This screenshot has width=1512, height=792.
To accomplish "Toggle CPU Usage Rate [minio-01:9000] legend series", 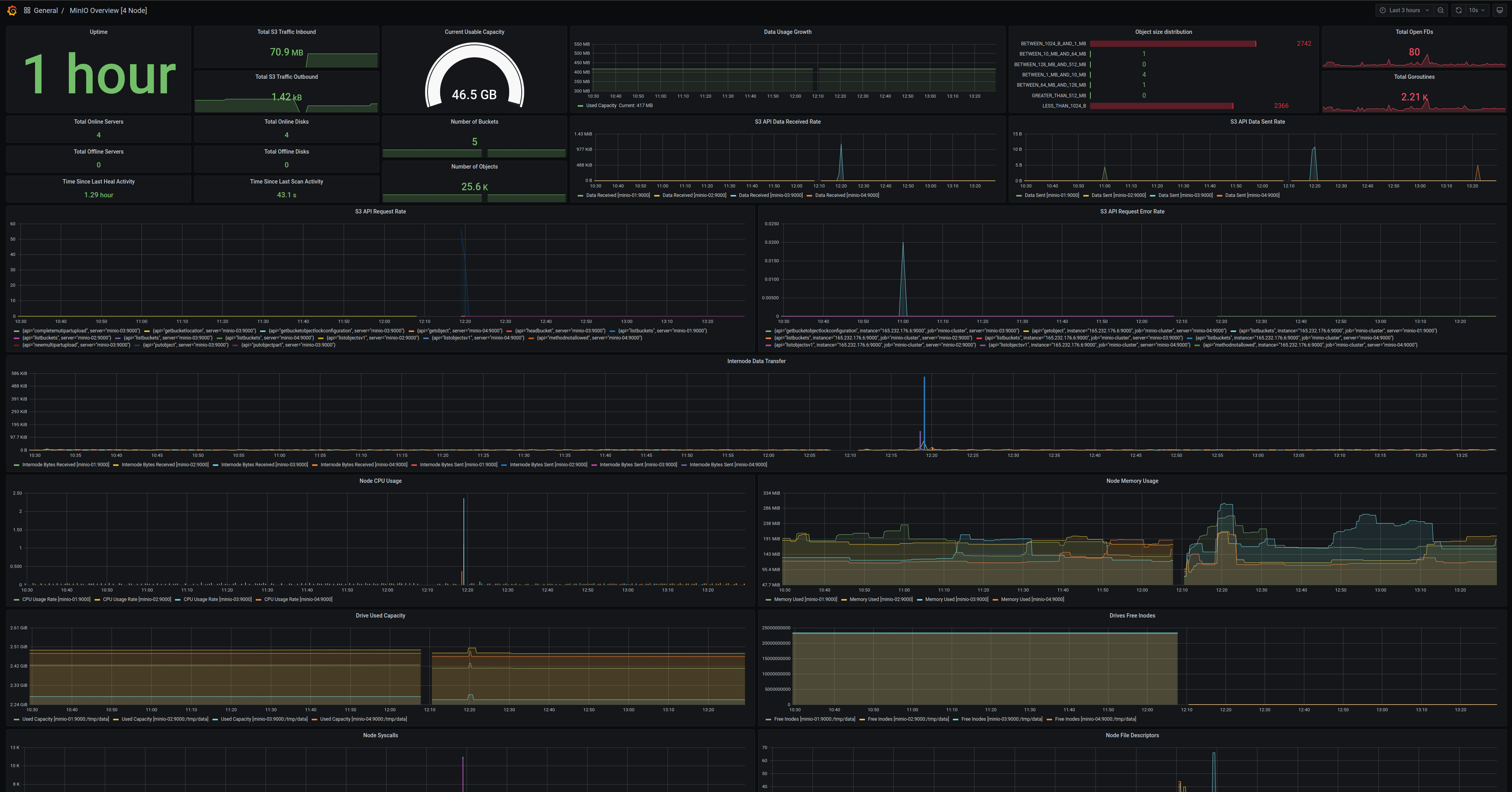I will (56, 599).
